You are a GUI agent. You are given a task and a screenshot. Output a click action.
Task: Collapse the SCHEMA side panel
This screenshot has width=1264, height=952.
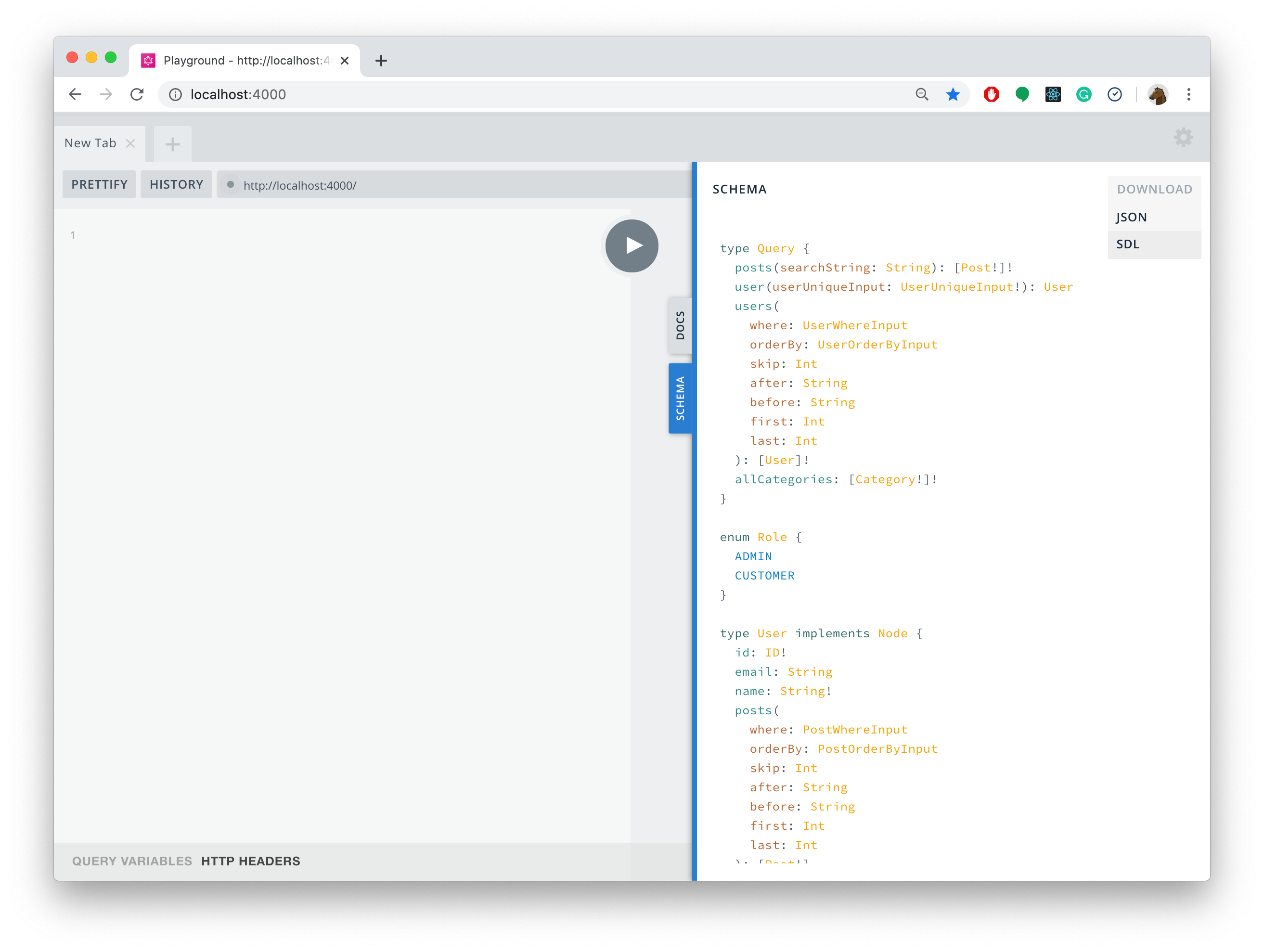[x=680, y=398]
